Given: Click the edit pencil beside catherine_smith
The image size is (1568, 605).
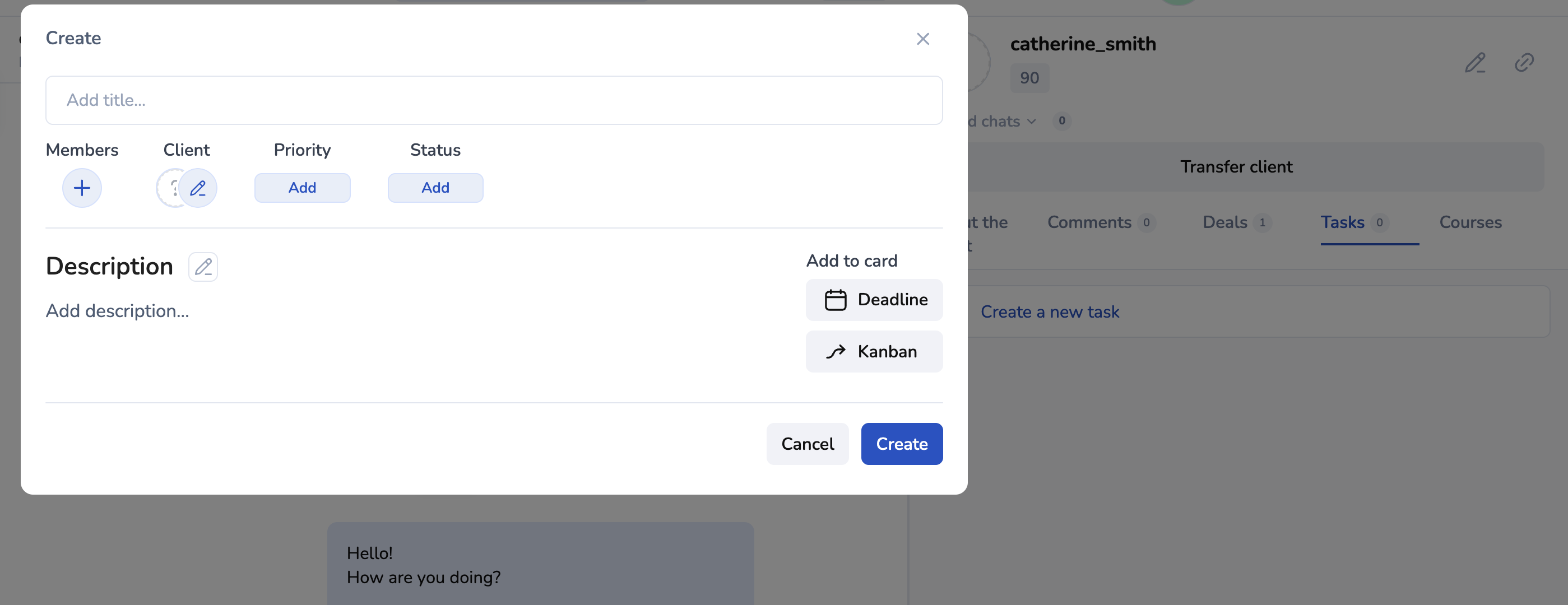Looking at the screenshot, I should pyautogui.click(x=1475, y=63).
